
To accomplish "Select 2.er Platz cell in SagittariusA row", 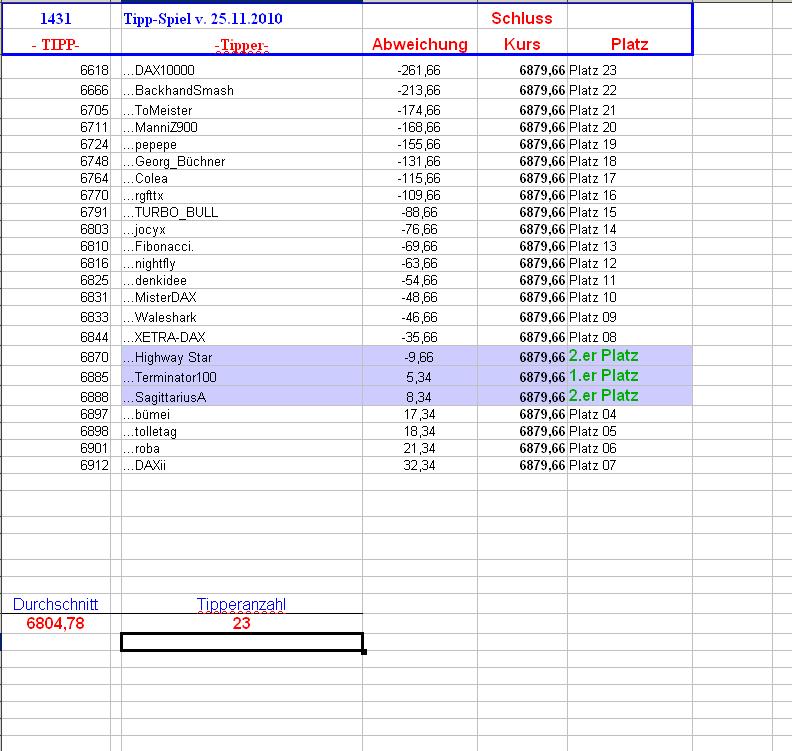I will [629, 396].
